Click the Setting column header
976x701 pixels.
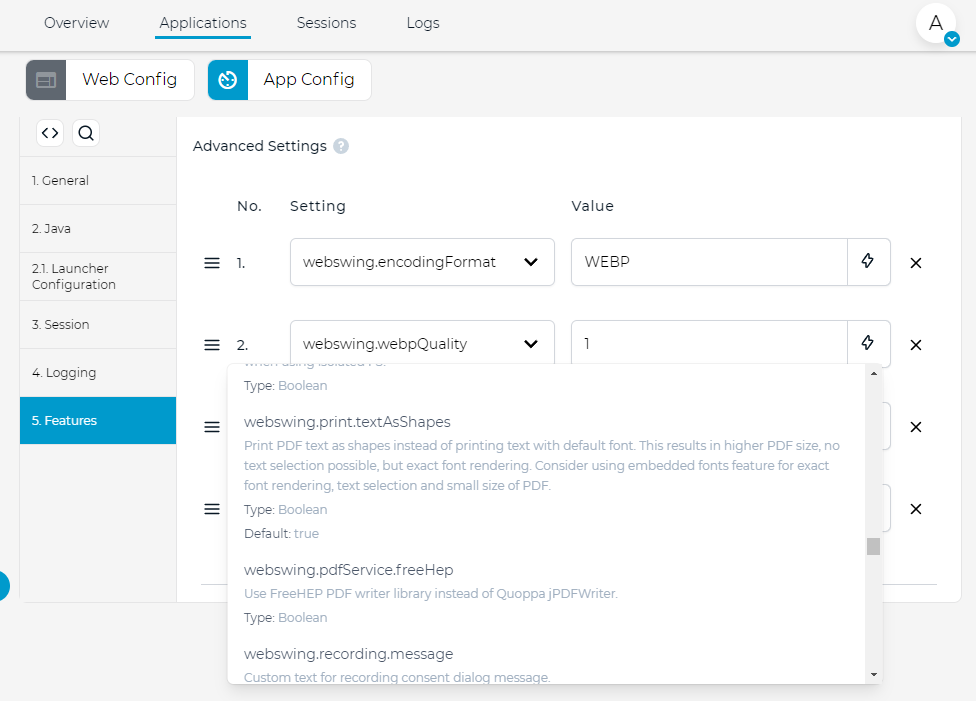point(317,206)
